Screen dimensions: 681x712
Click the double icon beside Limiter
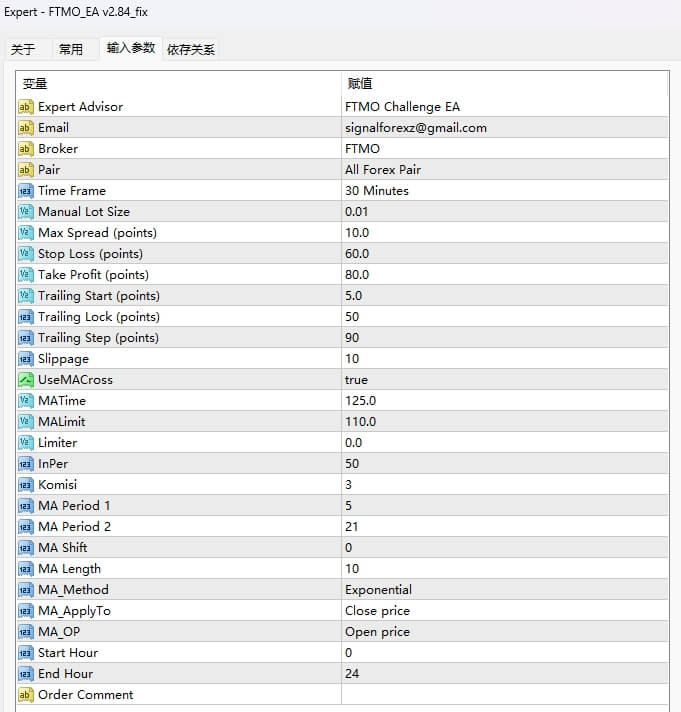tap(25, 442)
